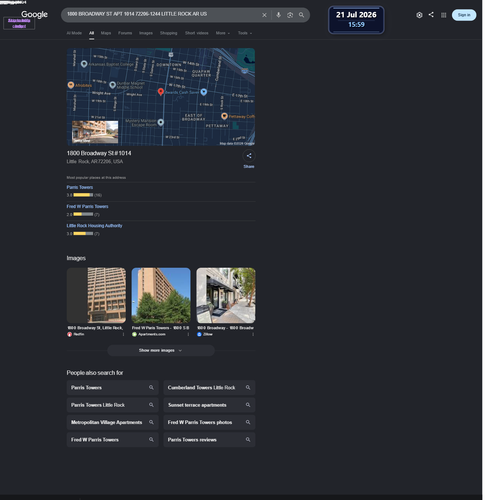Click the Sign in button

464,15
